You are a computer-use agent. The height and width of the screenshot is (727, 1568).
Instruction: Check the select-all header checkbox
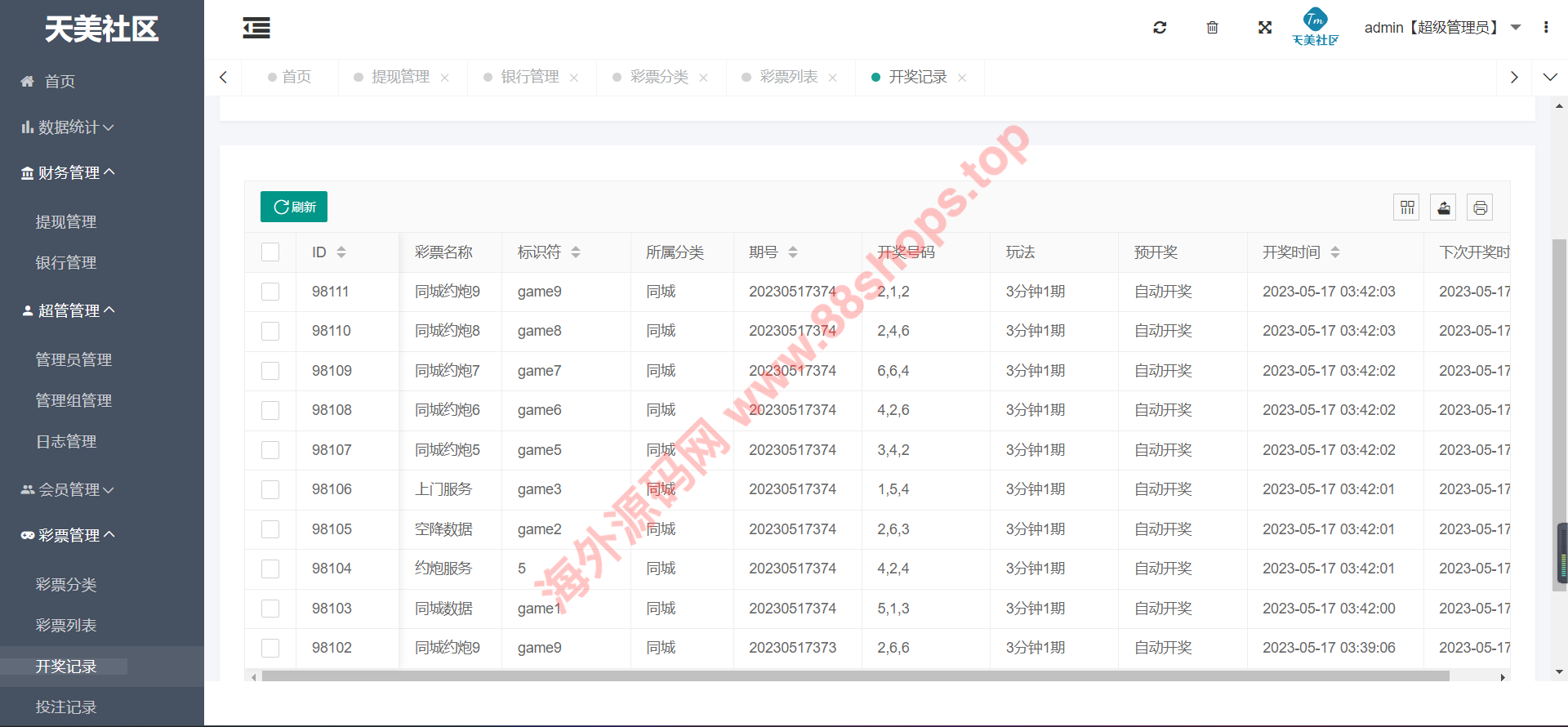[x=270, y=252]
